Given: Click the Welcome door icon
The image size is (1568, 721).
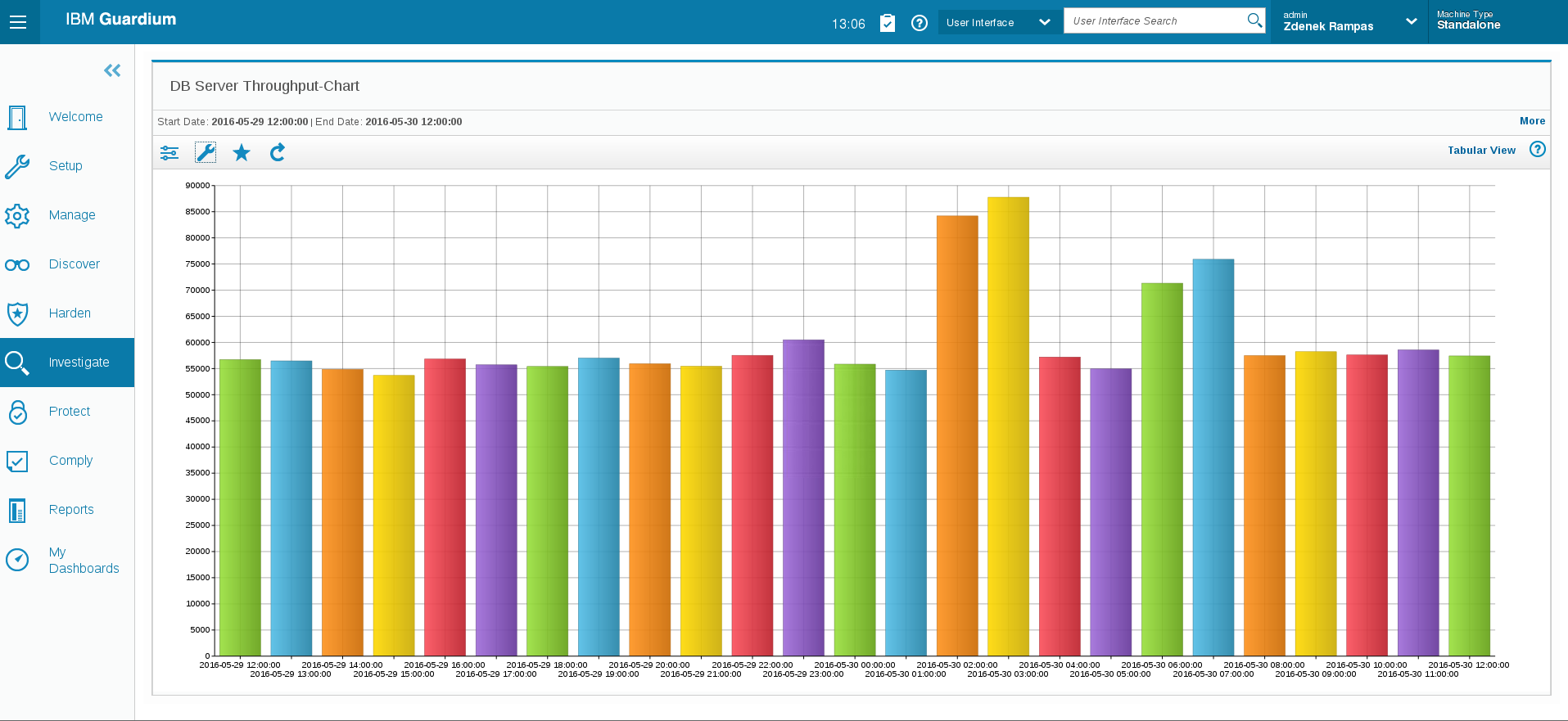Looking at the screenshot, I should tap(17, 117).
